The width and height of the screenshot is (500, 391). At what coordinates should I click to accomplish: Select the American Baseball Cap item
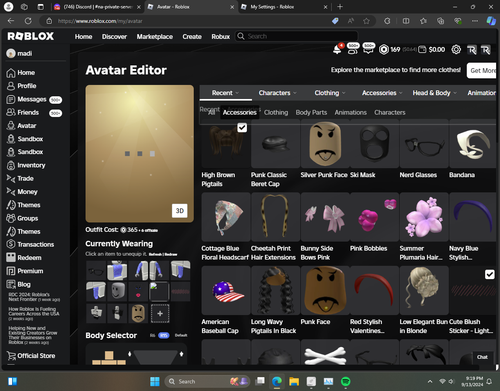click(x=226, y=291)
